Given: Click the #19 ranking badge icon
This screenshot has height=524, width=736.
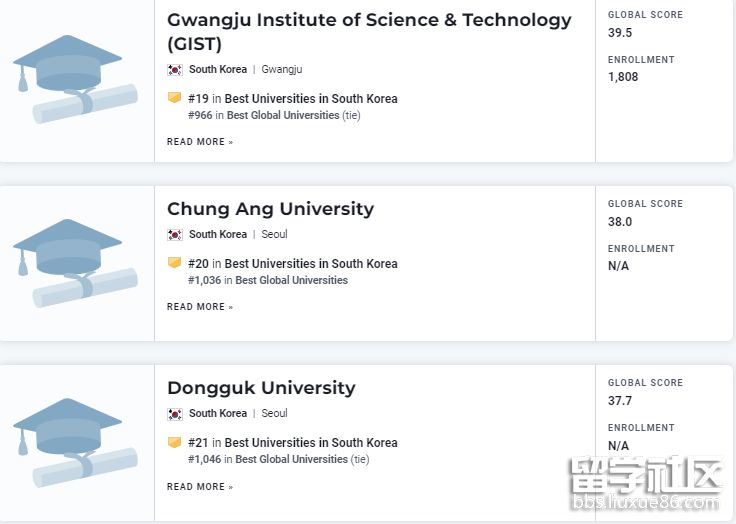Looking at the screenshot, I should tap(175, 98).
